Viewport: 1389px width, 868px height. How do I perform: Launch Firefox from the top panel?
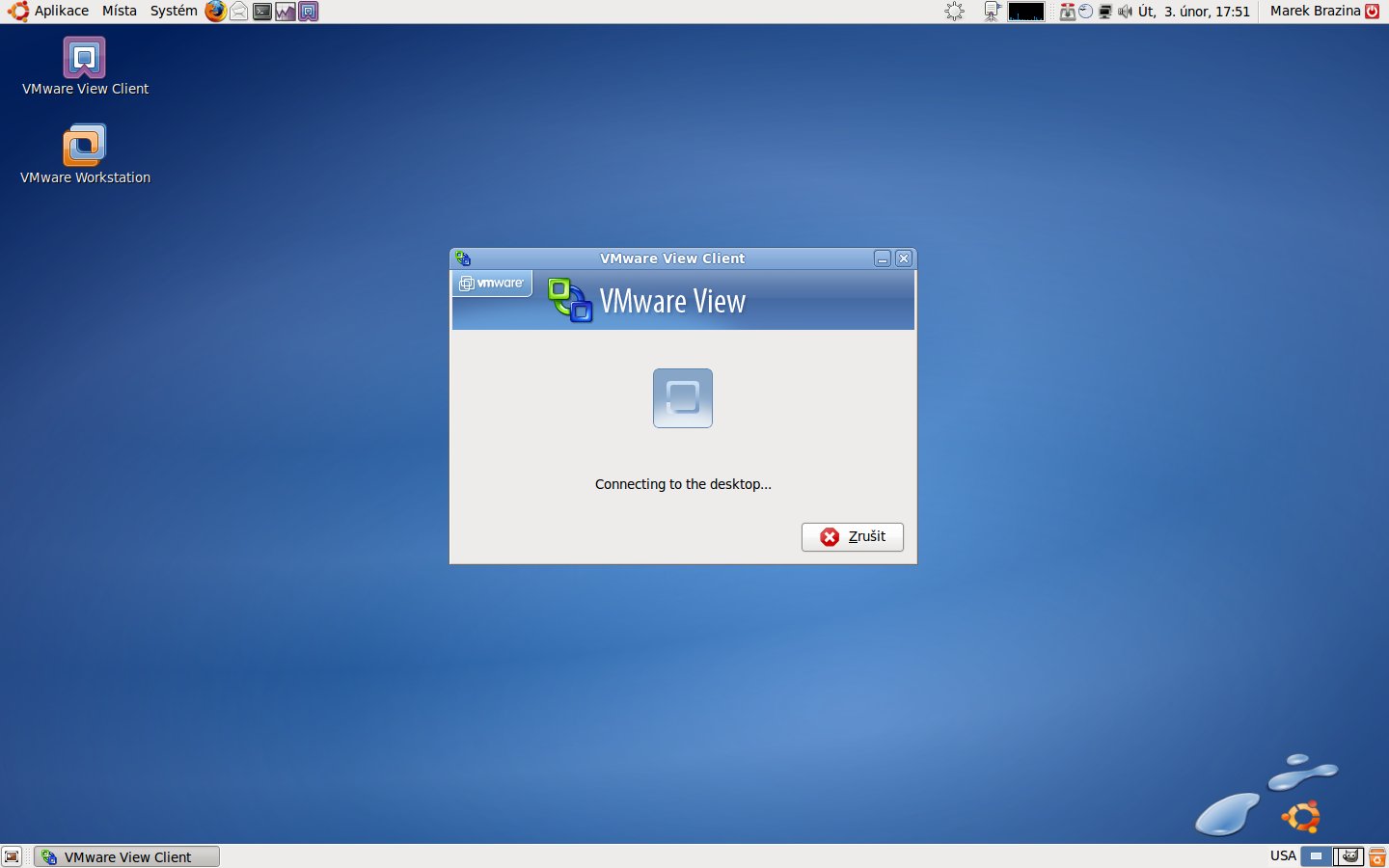pyautogui.click(x=215, y=12)
